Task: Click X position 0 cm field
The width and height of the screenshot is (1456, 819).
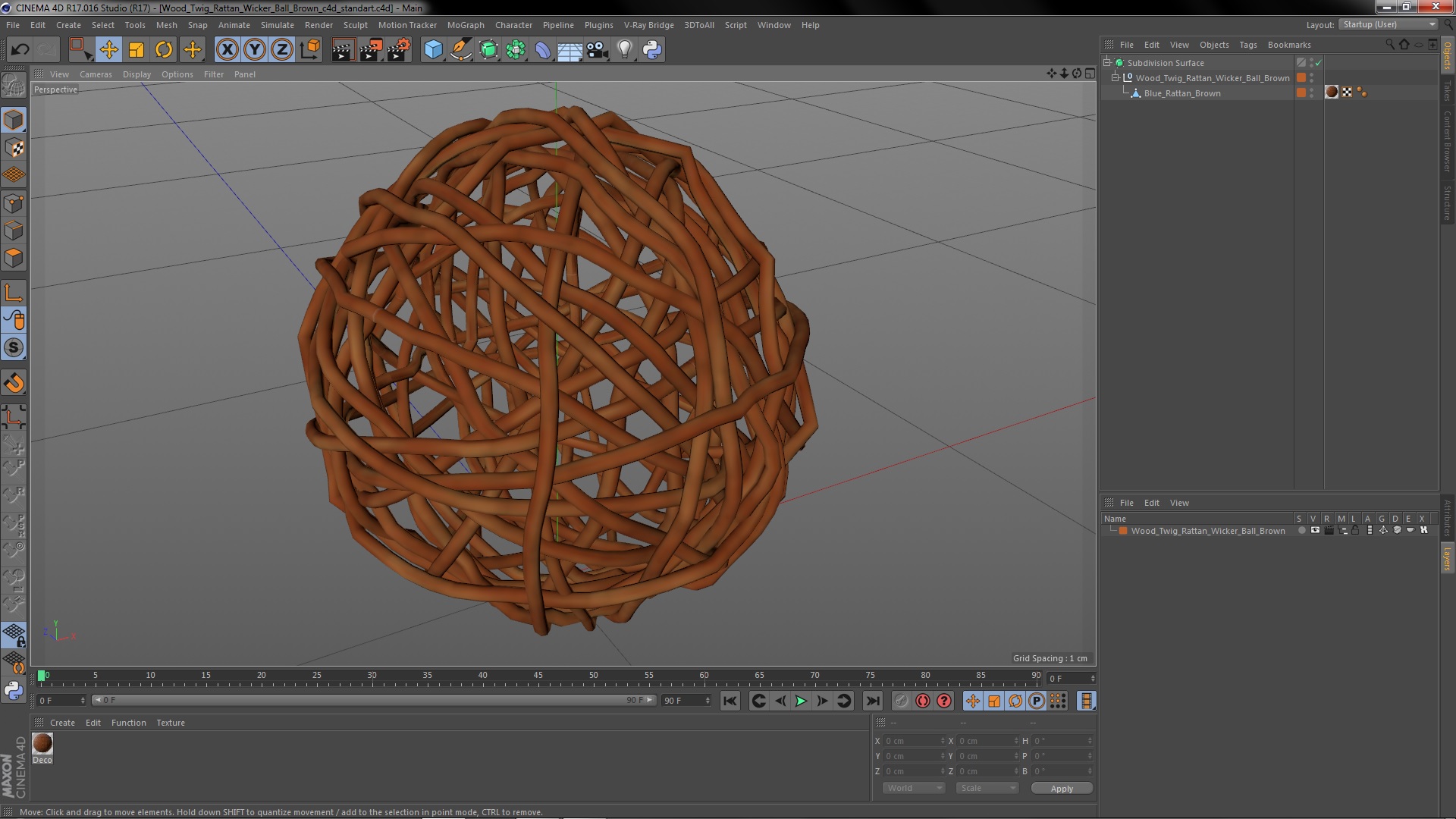Action: [915, 741]
